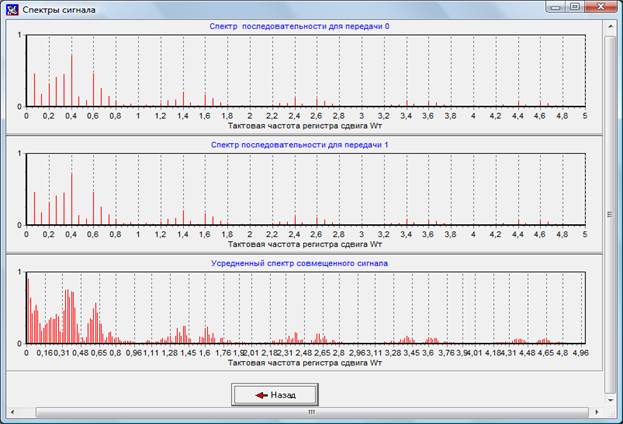Viewport: 623px width, 424px height.
Task: Click the horizontal scrollbar left arrow
Action: click(x=11, y=411)
